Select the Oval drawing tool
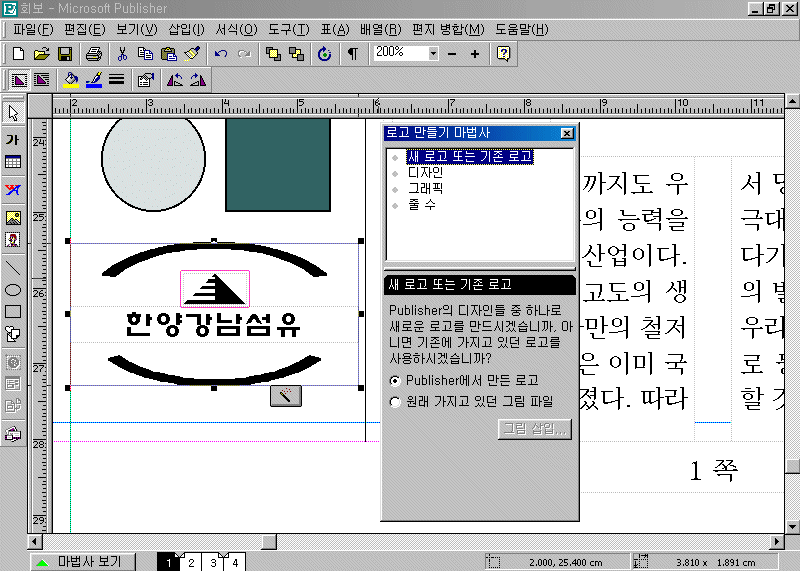800x571 pixels. click(x=13, y=290)
